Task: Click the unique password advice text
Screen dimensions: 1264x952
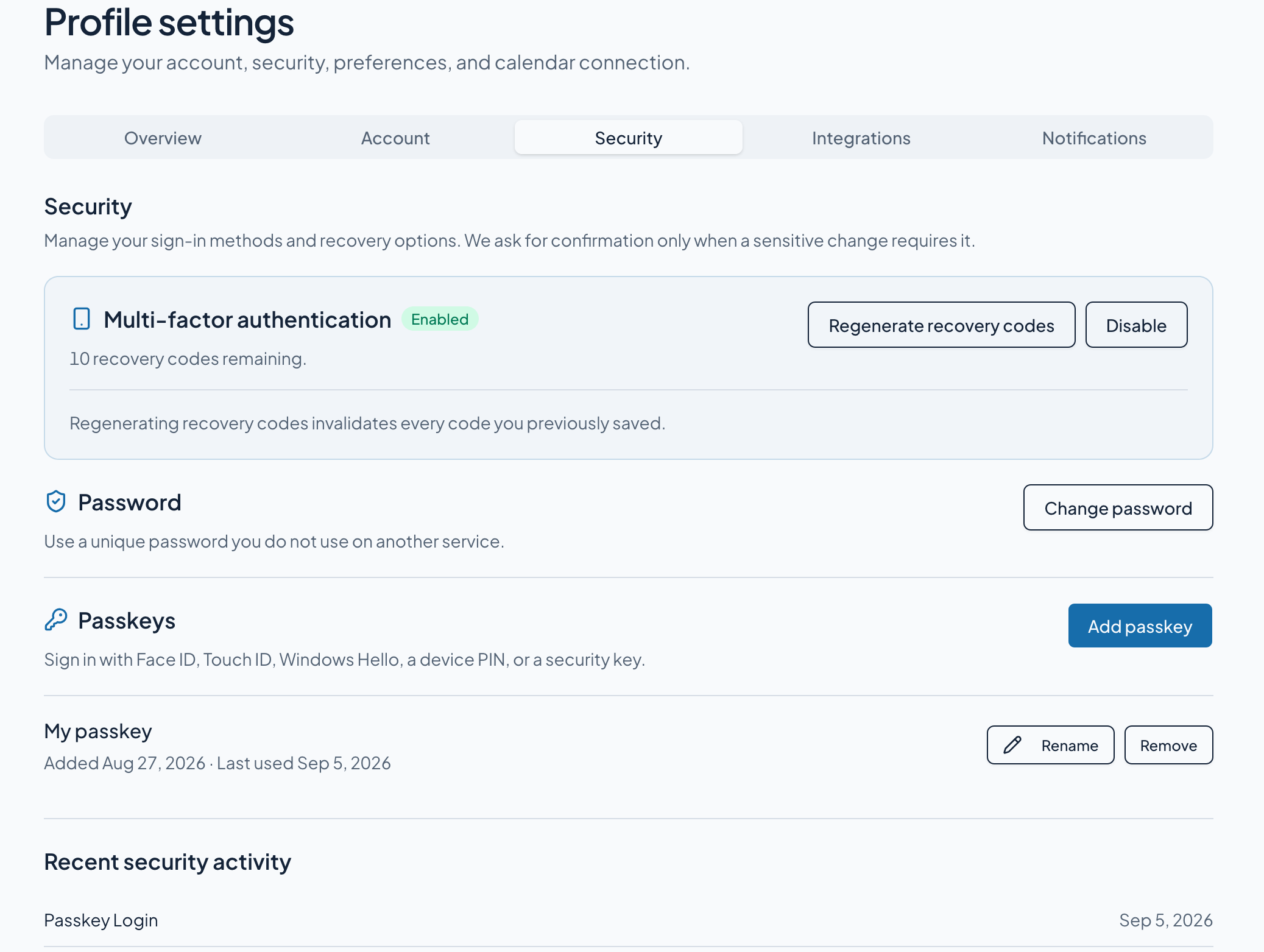Action: point(274,541)
